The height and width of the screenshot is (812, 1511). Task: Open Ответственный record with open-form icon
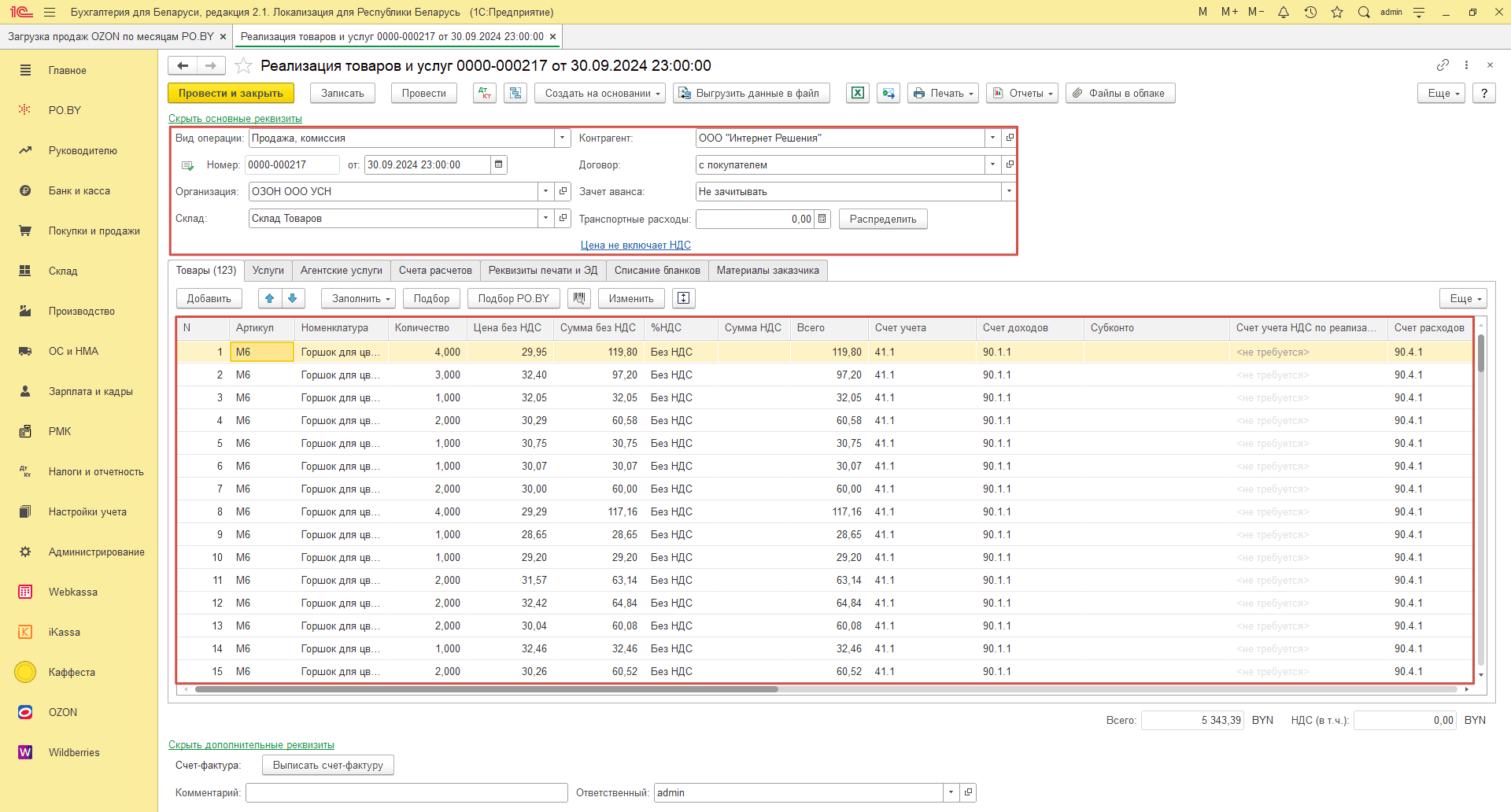click(x=969, y=792)
